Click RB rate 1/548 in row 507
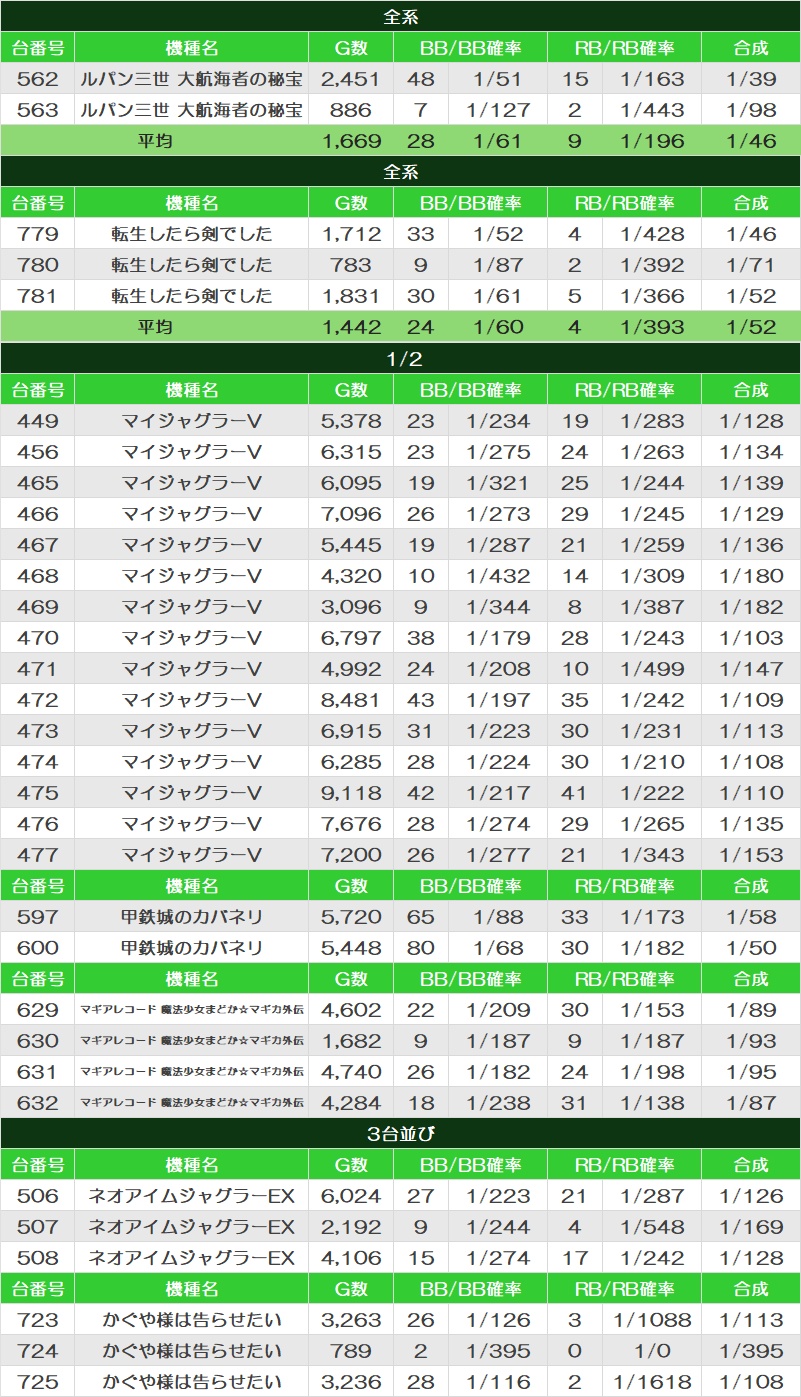801x1397 pixels. [x=652, y=1227]
